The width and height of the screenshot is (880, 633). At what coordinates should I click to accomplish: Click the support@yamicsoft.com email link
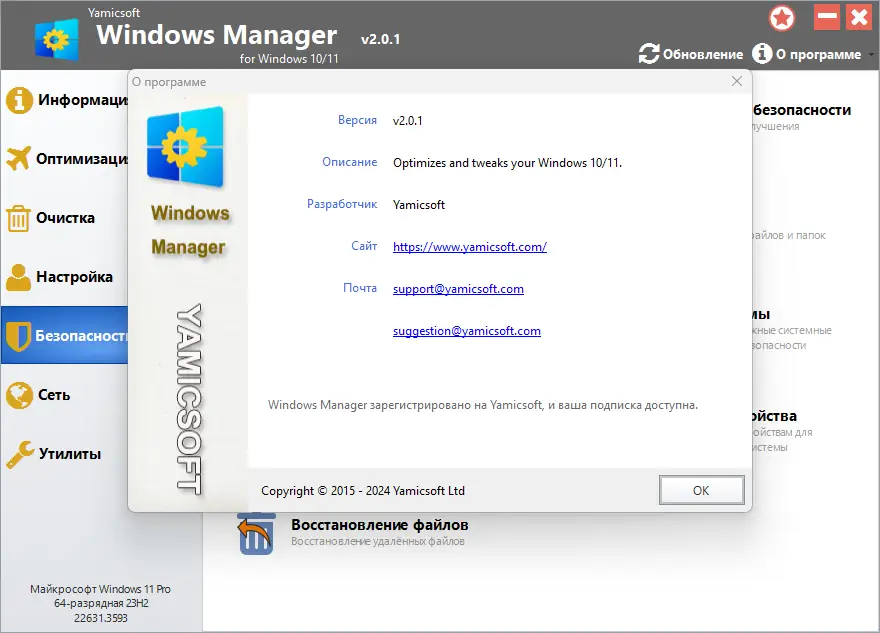coord(458,289)
